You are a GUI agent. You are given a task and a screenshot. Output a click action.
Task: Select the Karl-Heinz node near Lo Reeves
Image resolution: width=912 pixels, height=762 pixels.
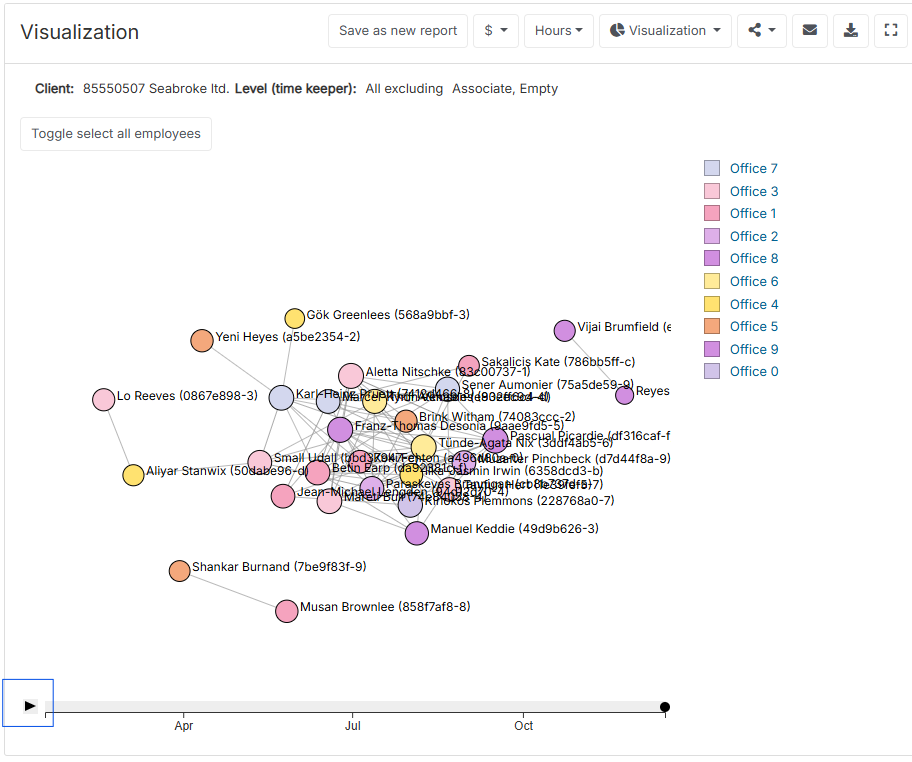[282, 397]
